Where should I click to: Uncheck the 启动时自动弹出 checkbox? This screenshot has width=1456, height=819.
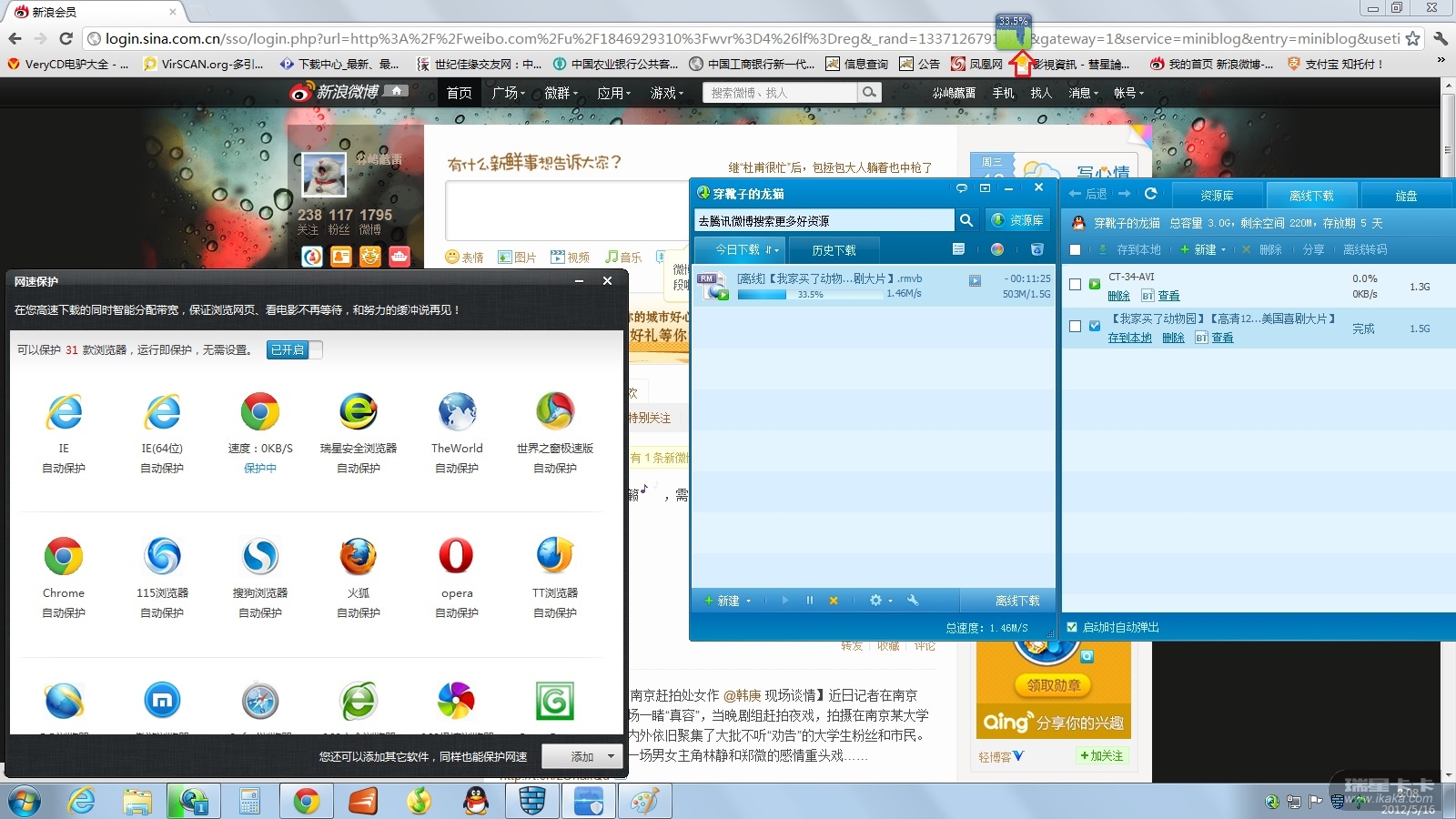coord(1072,627)
